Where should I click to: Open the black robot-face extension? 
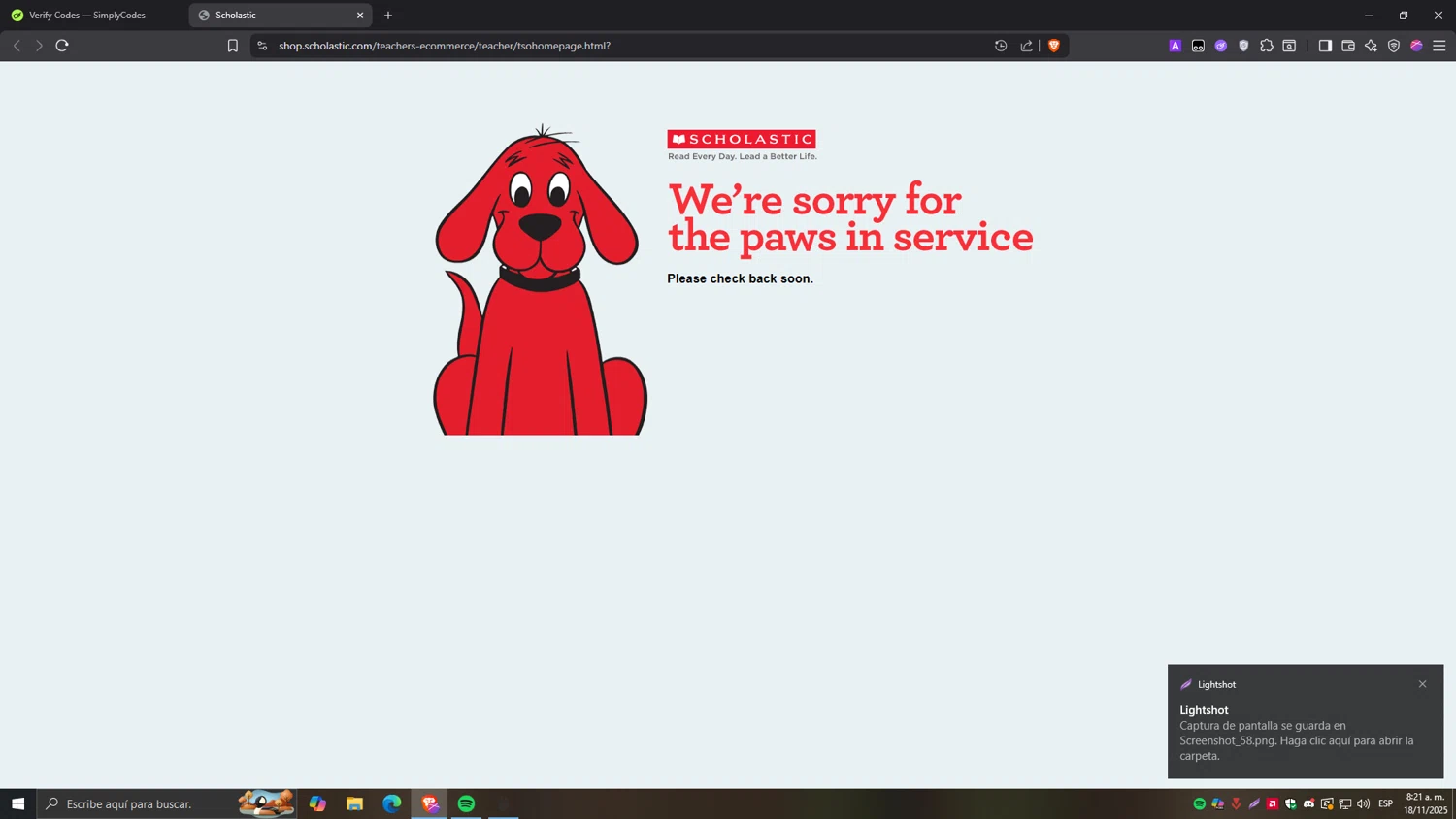pyautogui.click(x=1198, y=46)
